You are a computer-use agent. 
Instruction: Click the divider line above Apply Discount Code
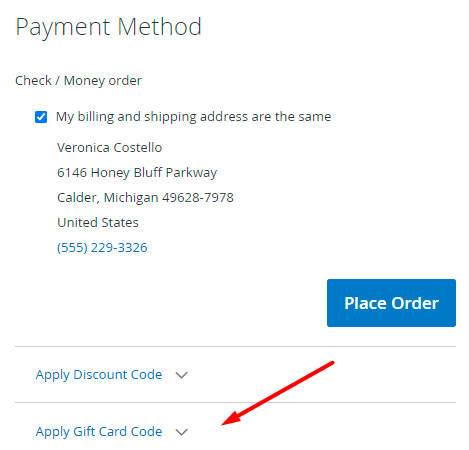pos(235,346)
